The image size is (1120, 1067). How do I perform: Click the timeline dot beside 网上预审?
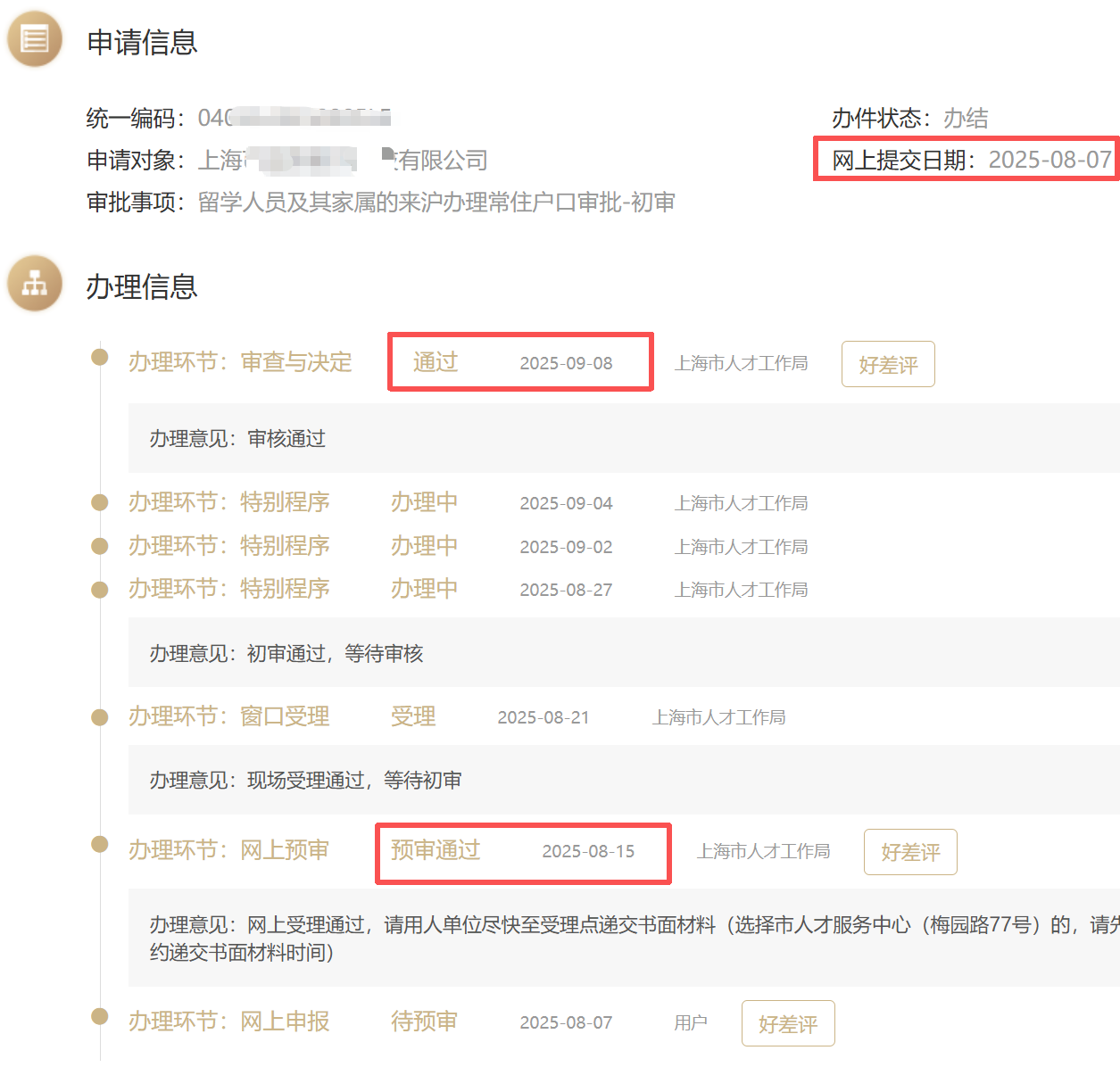100,844
